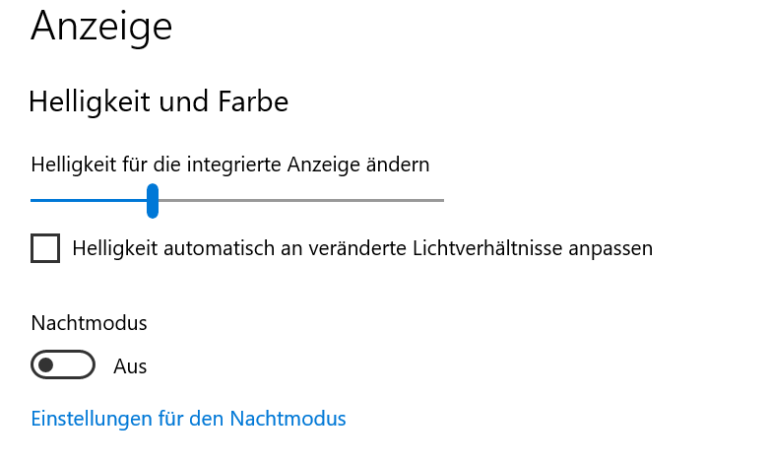Click the "Helligkeit und Farbe" section heading
This screenshot has height=463, width=768.
(x=159, y=101)
